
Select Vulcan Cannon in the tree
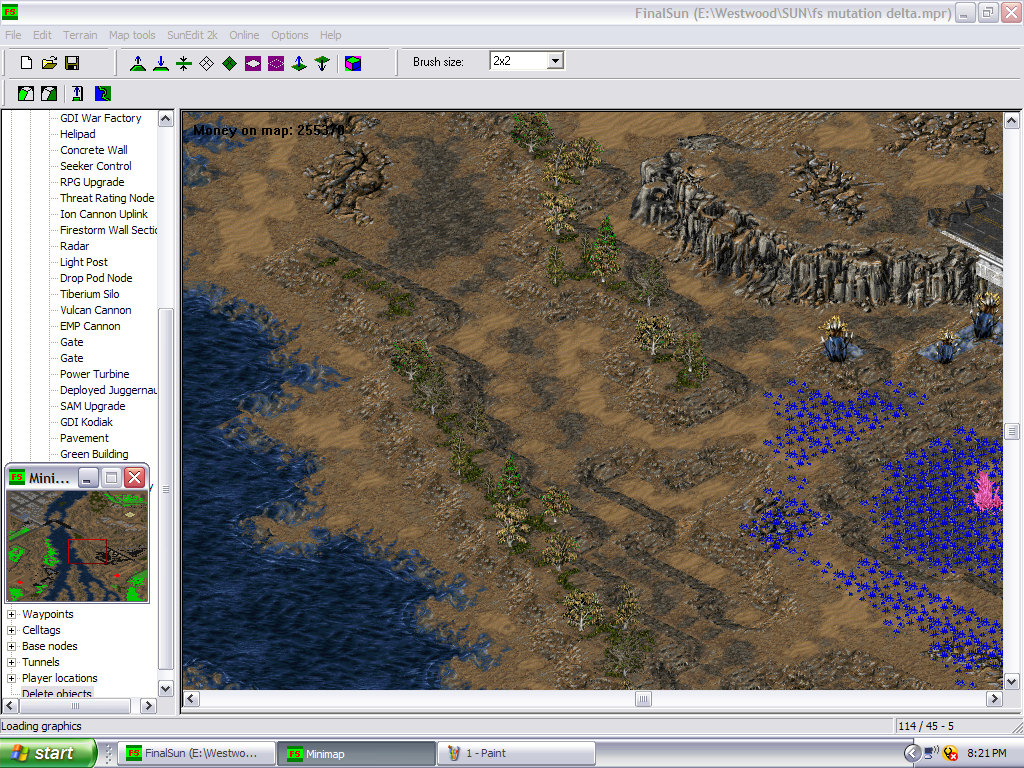(95, 310)
